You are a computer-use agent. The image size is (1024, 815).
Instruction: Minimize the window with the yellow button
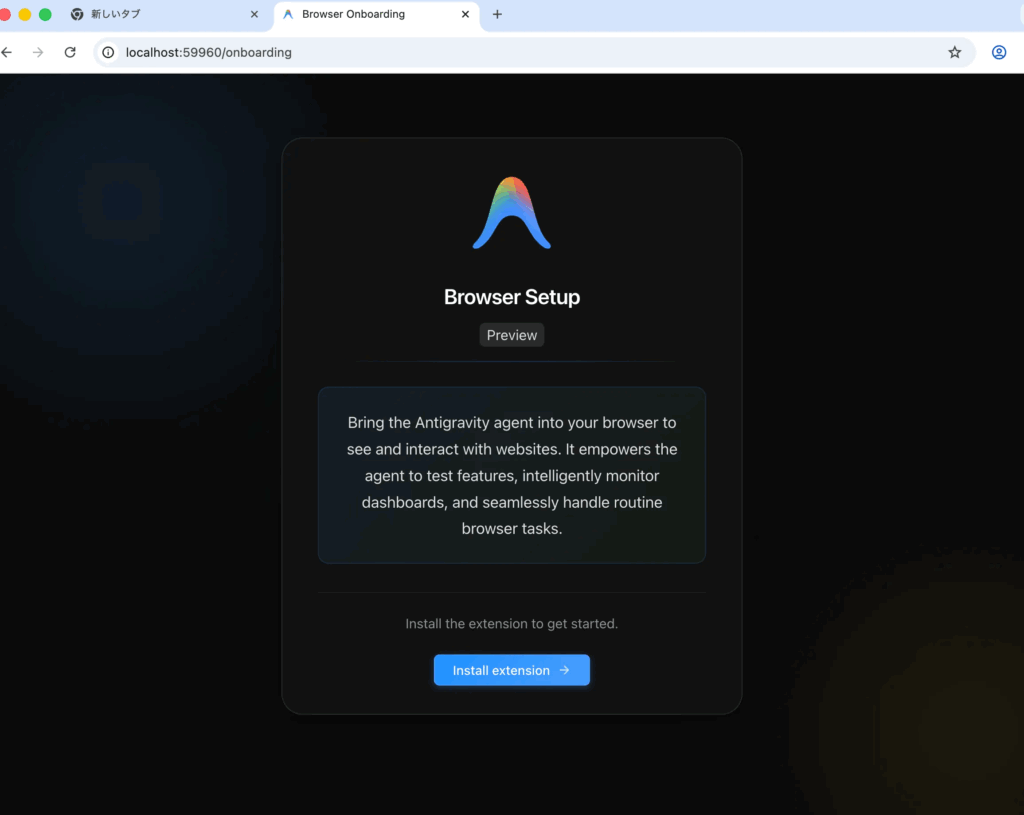coord(25,14)
